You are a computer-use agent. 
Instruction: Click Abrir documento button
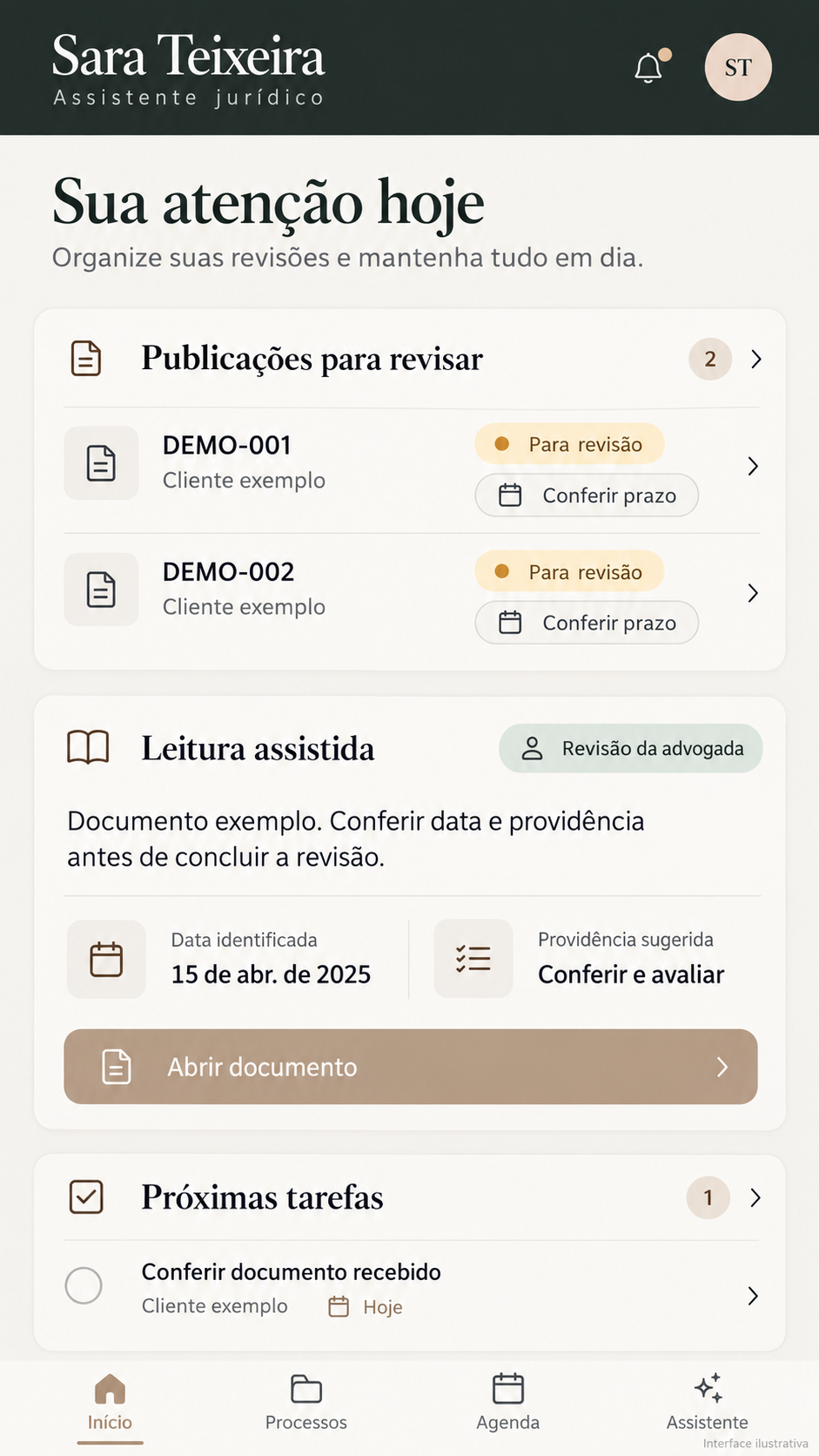[411, 1067]
